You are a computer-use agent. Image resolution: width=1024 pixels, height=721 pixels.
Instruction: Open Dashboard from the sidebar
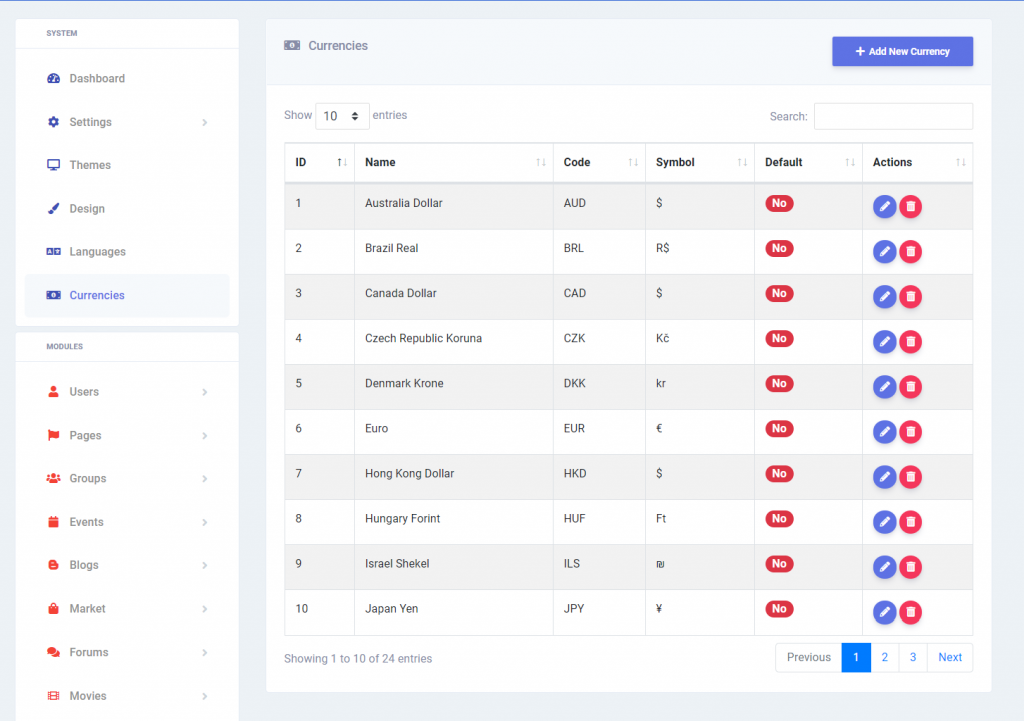[x=127, y=78]
